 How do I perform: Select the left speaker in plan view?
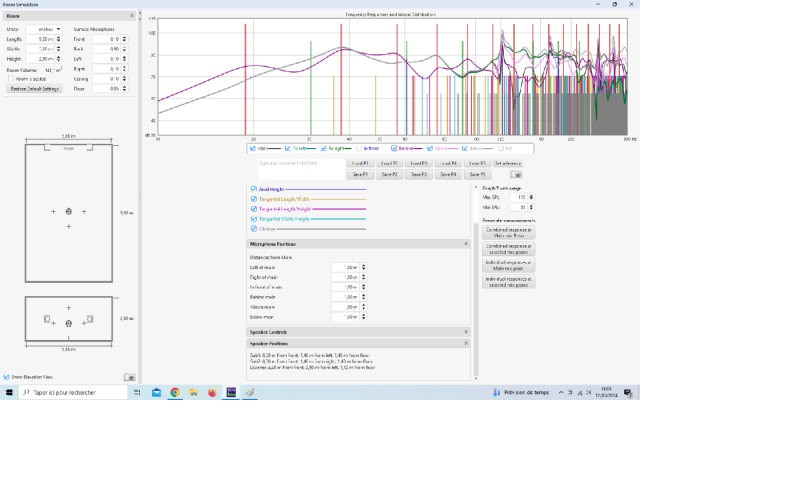pyautogui.click(x=47, y=147)
